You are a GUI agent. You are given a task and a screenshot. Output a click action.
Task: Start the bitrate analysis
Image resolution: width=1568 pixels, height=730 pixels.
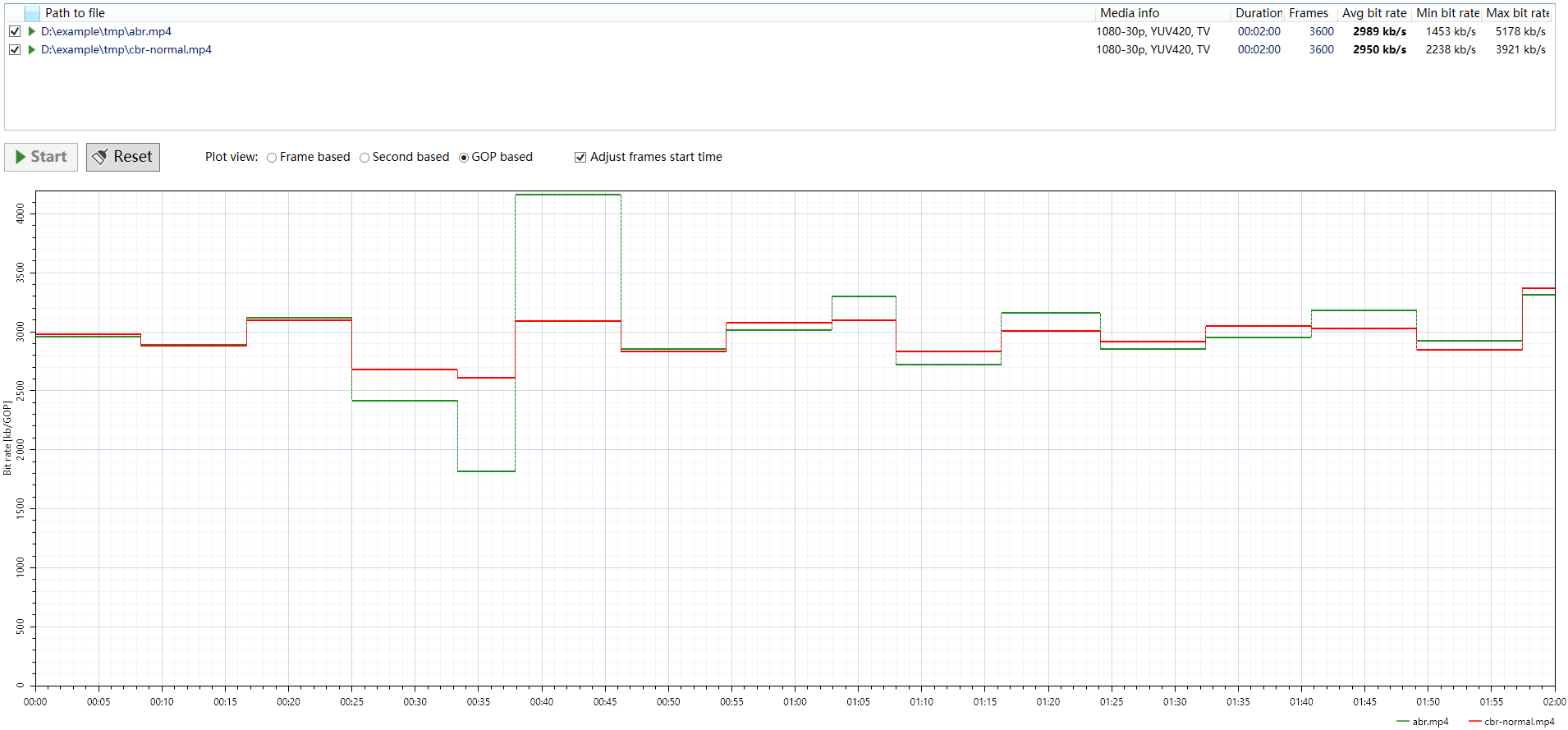tap(41, 157)
